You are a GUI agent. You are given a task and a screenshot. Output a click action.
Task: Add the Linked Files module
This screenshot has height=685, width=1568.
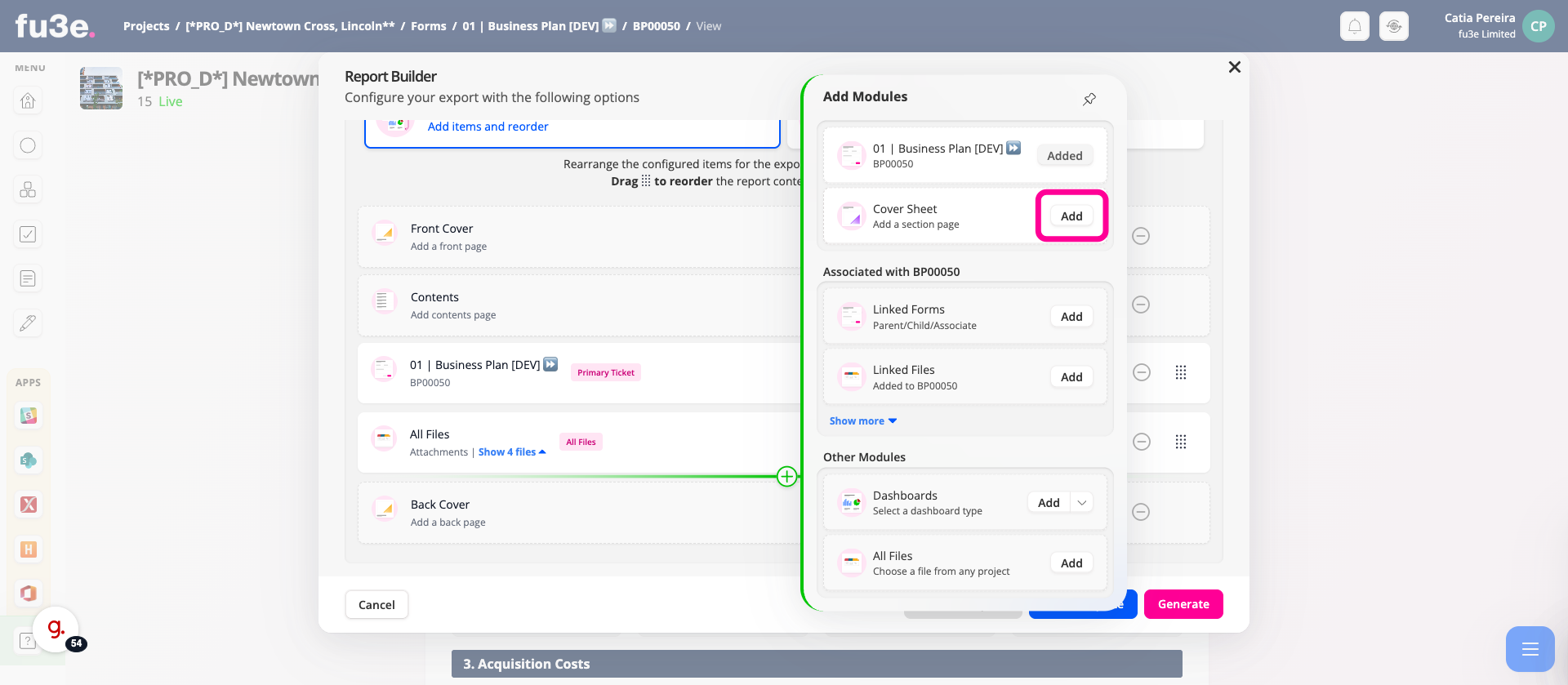click(x=1071, y=377)
